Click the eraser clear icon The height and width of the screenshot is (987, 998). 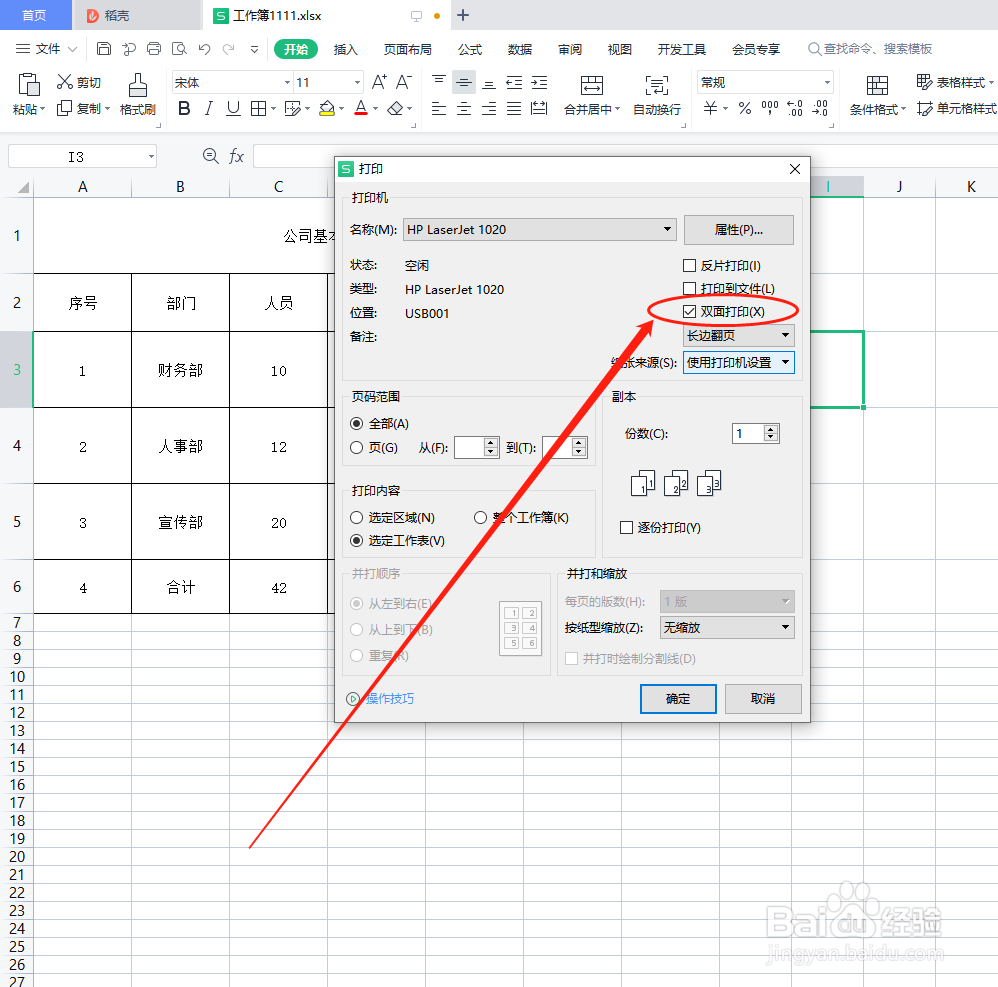395,109
